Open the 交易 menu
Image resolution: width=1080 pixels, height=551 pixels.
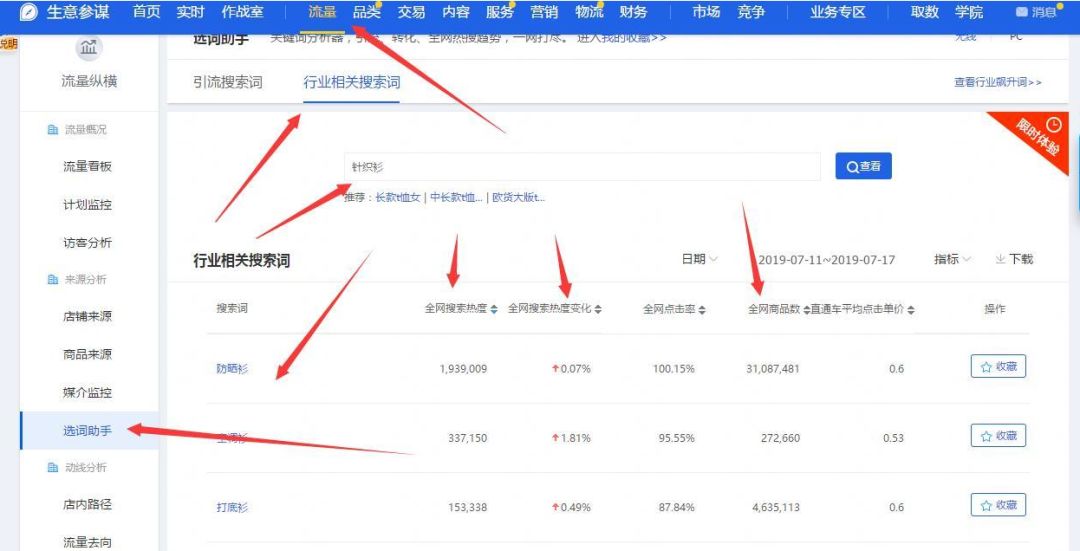click(411, 12)
